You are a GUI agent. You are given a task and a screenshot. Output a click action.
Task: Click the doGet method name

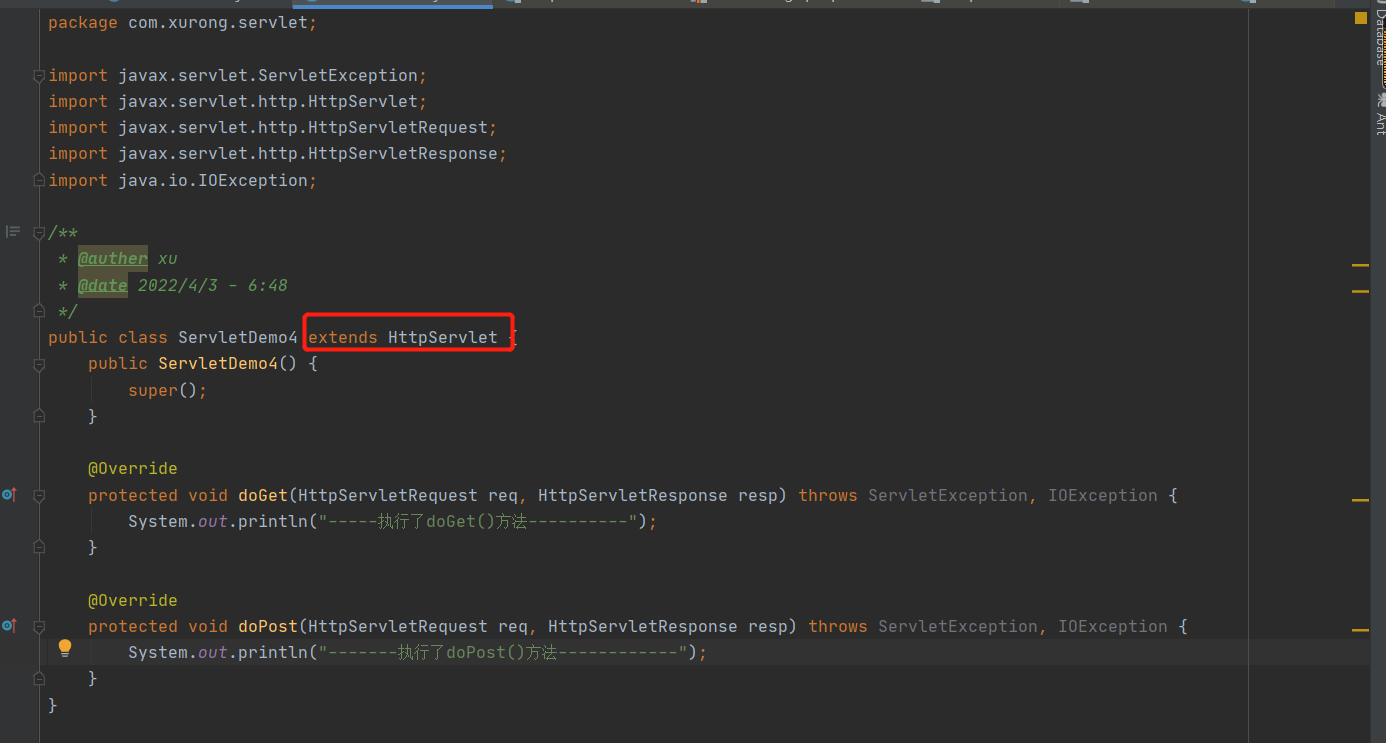point(263,495)
